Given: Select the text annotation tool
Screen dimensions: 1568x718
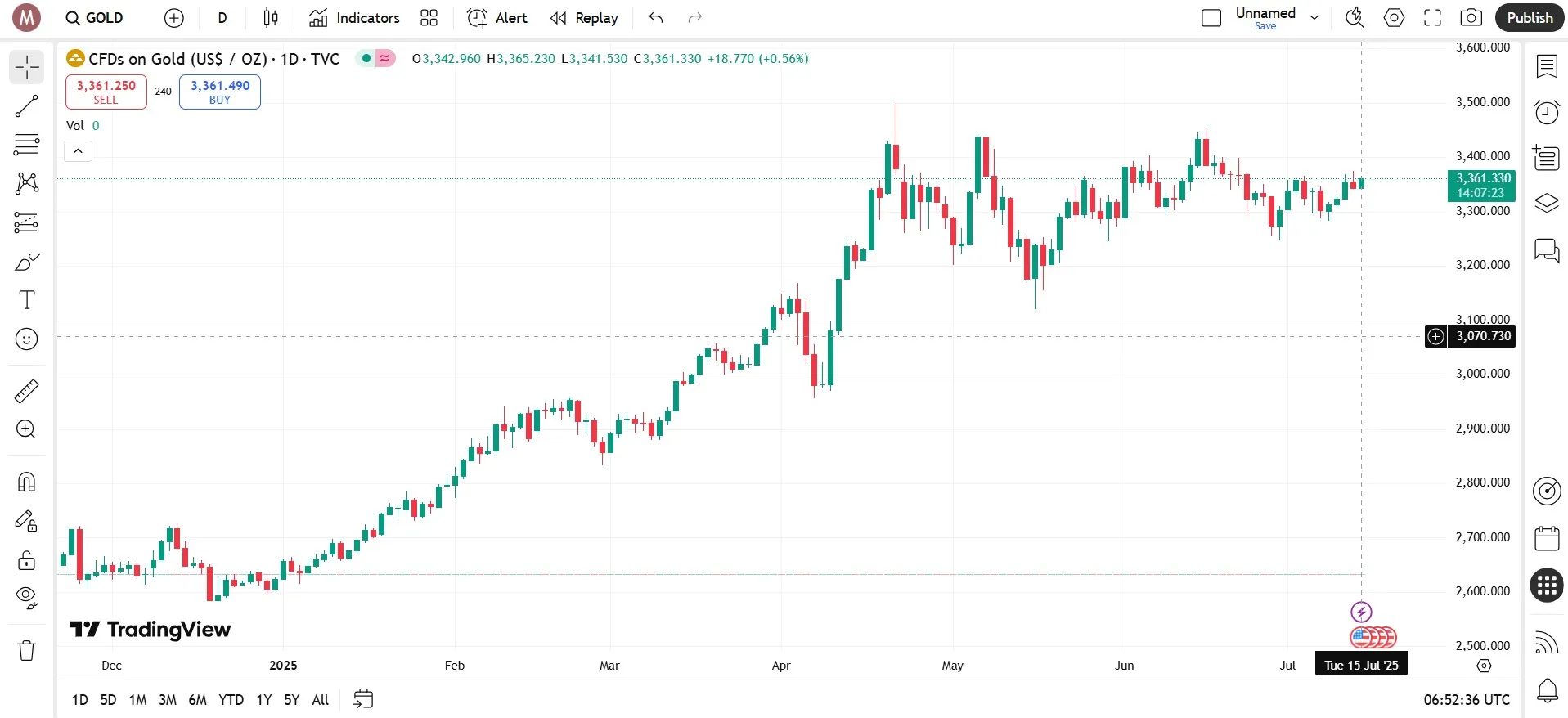Looking at the screenshot, I should pos(27,300).
